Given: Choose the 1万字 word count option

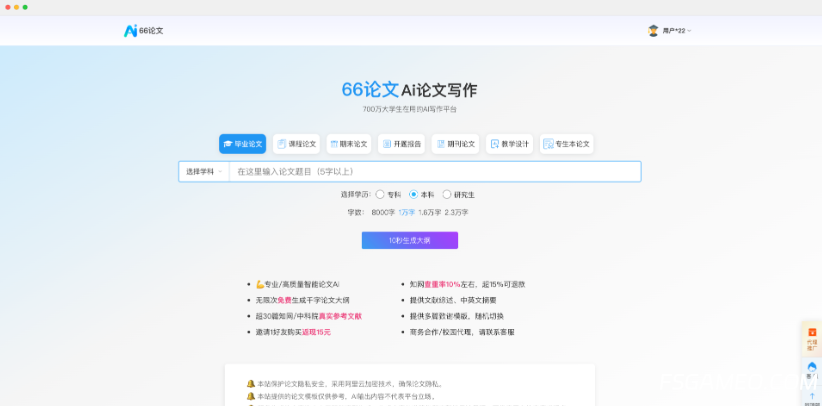Looking at the screenshot, I should [406, 212].
